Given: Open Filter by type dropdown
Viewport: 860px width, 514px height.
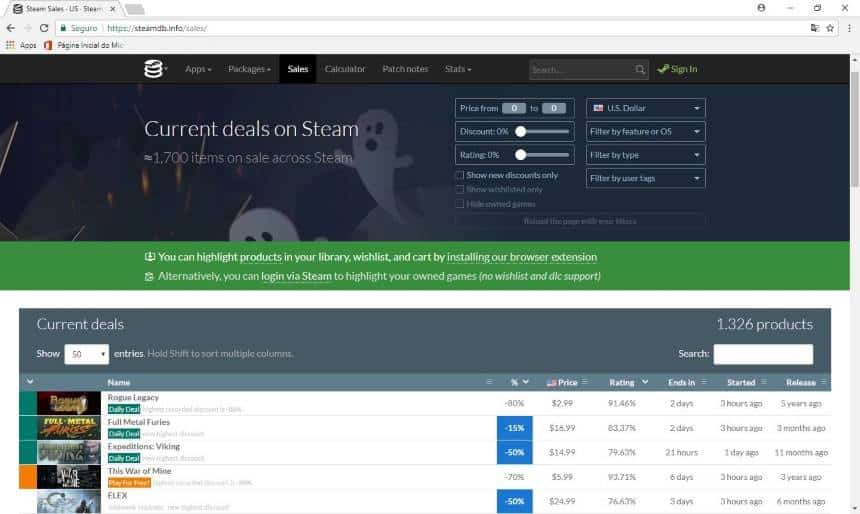Looking at the screenshot, I should (646, 155).
